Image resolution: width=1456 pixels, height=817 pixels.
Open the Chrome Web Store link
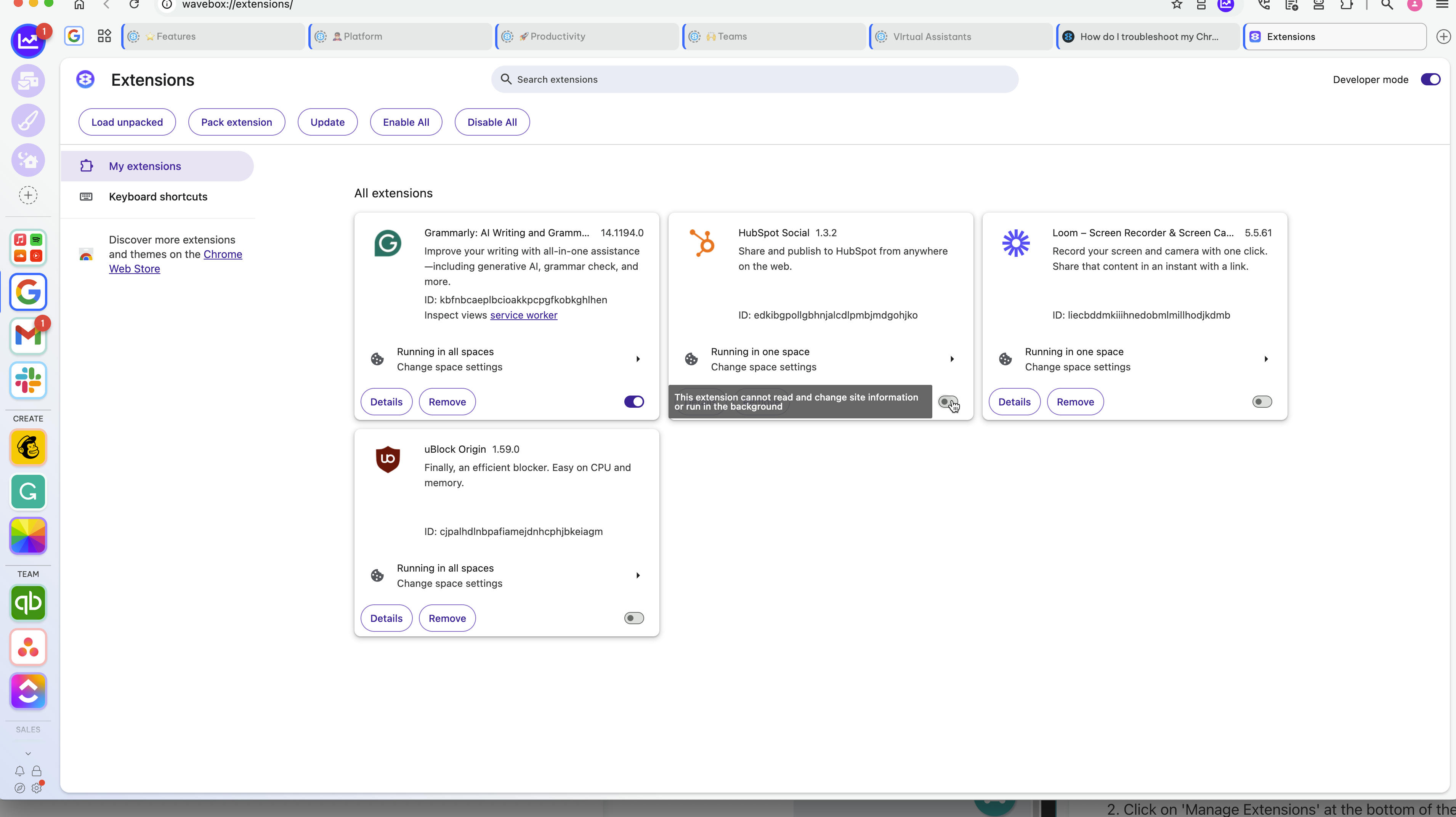175,261
